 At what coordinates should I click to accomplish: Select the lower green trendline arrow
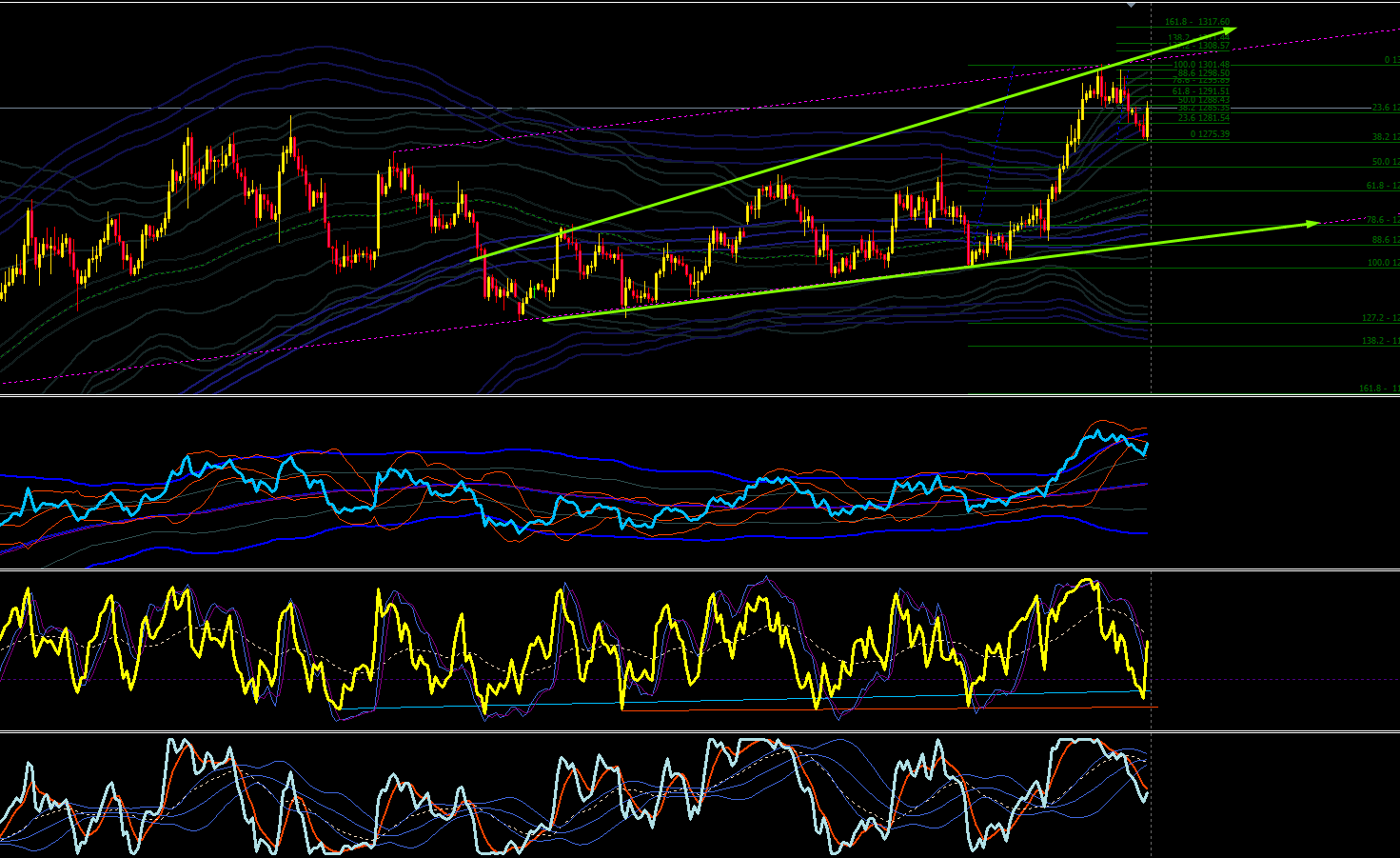pyautogui.click(x=931, y=271)
